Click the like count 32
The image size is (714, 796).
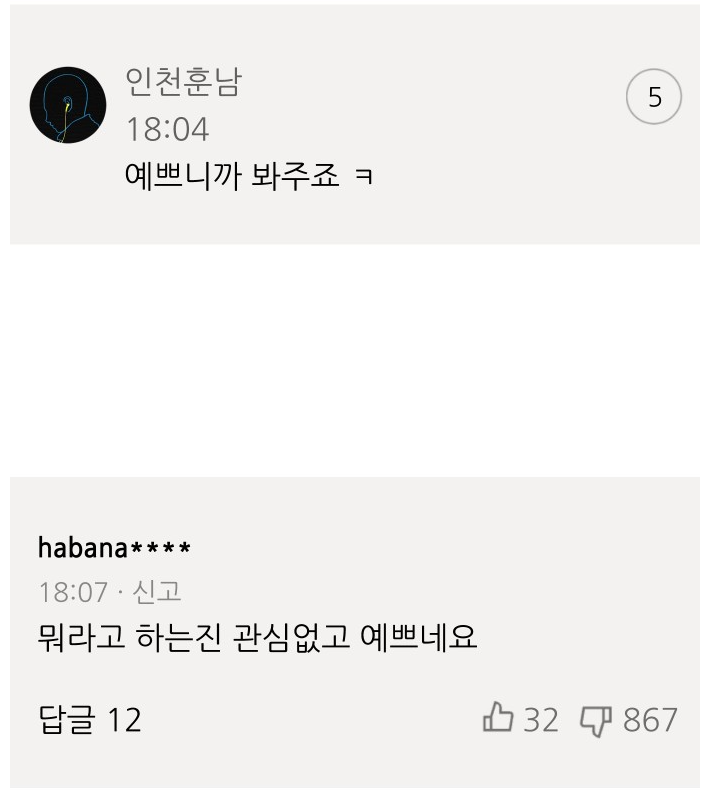tap(541, 720)
